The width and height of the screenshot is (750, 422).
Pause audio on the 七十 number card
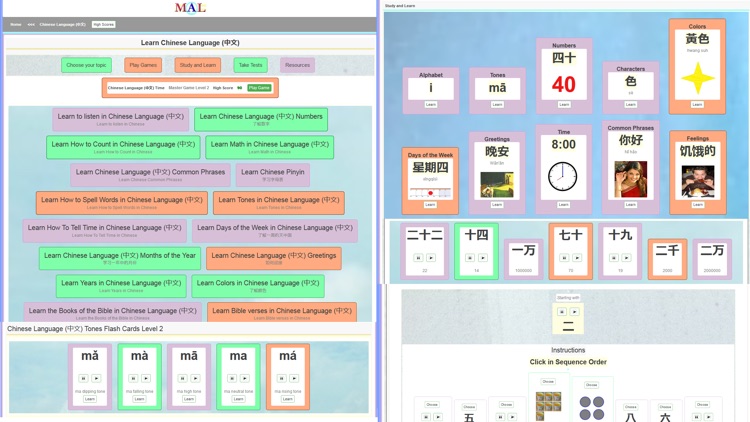pyautogui.click(x=564, y=257)
